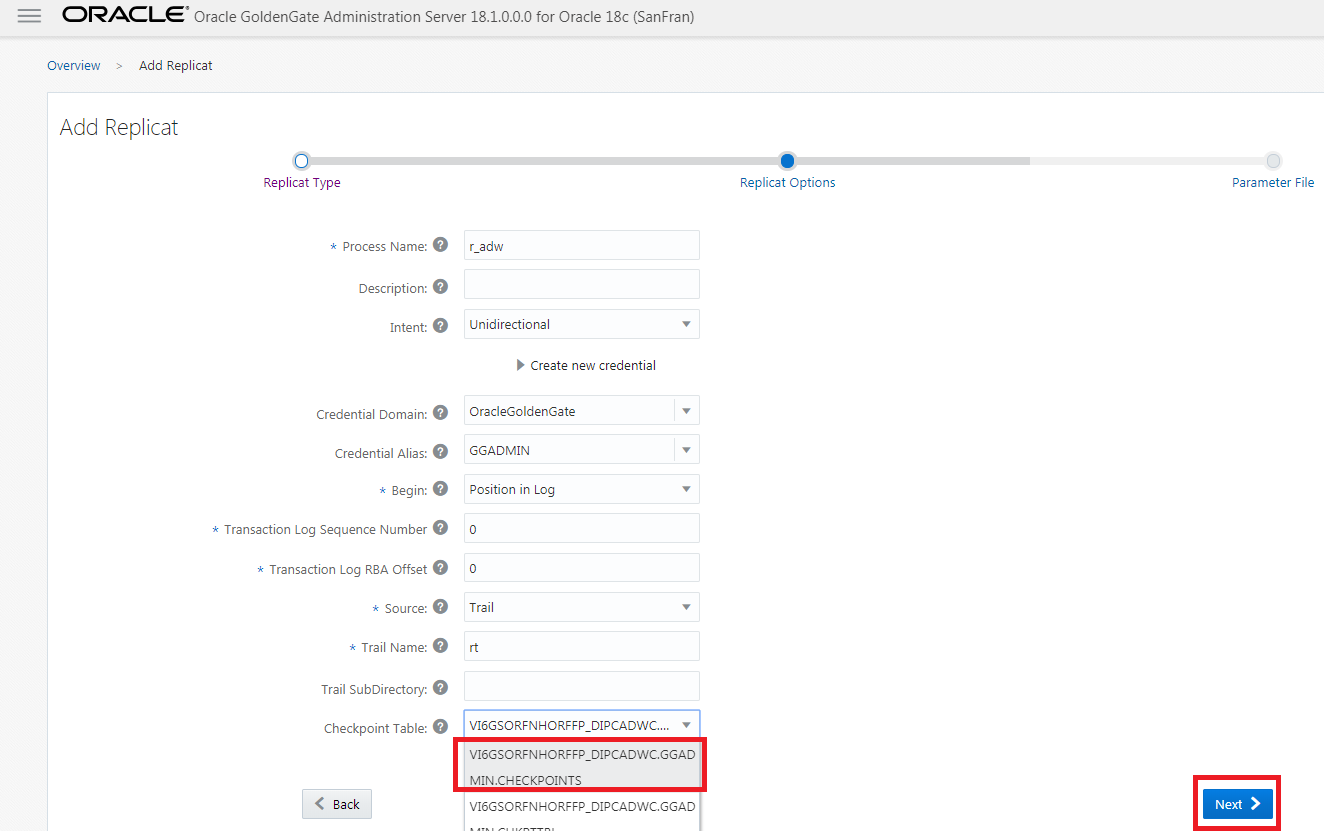
Task: Click help icon next to Trail SubDirectory
Action: 441,688
